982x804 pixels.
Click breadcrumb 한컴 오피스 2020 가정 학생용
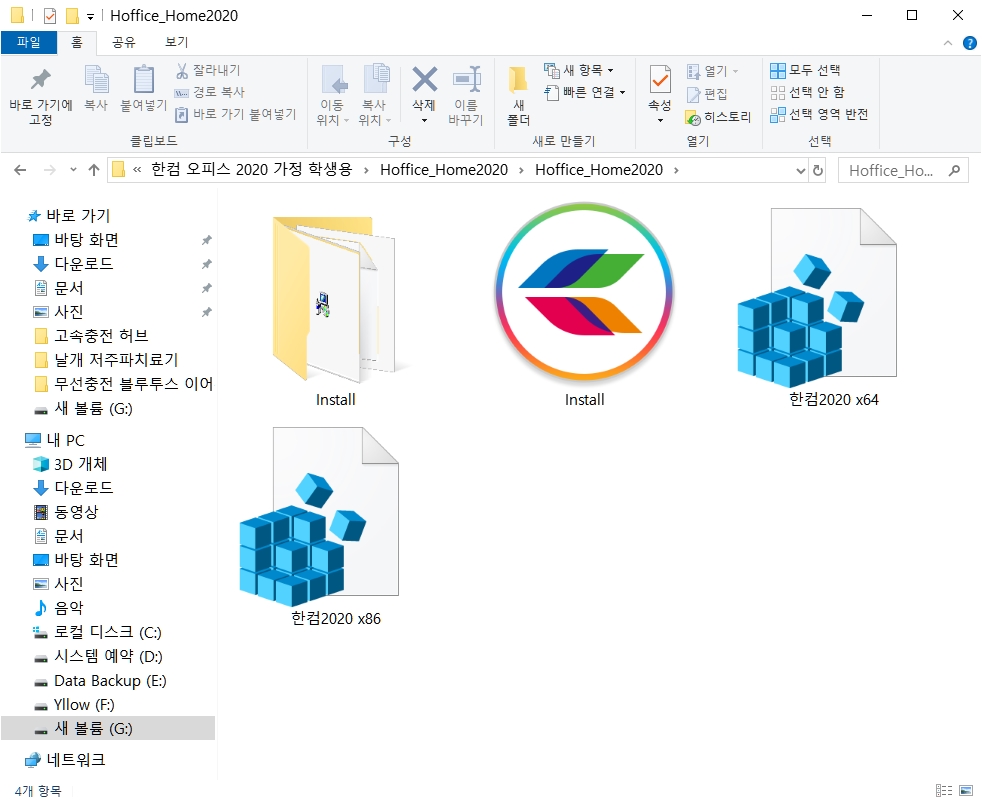pos(252,170)
